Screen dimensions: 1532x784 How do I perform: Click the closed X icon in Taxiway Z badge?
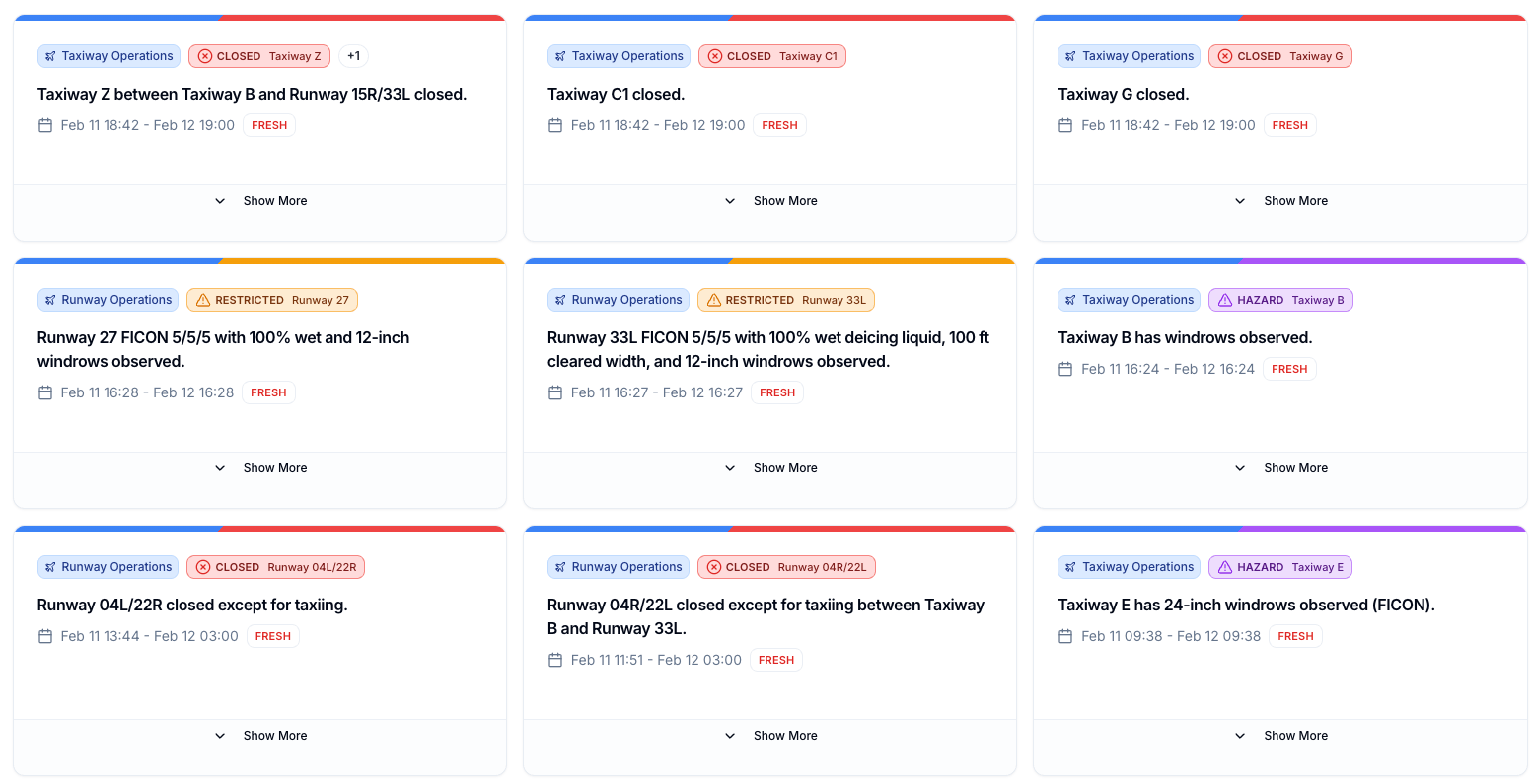(x=205, y=56)
